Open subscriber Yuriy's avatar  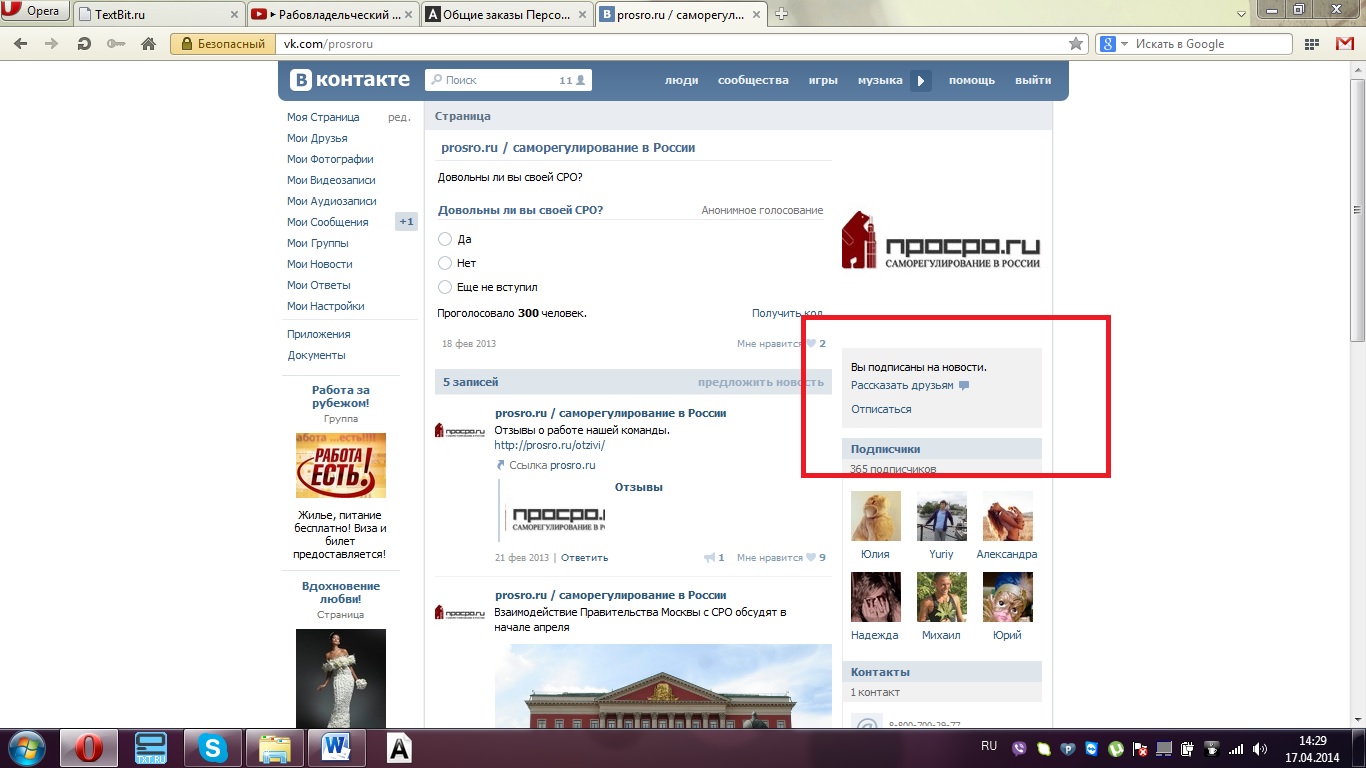[x=942, y=516]
